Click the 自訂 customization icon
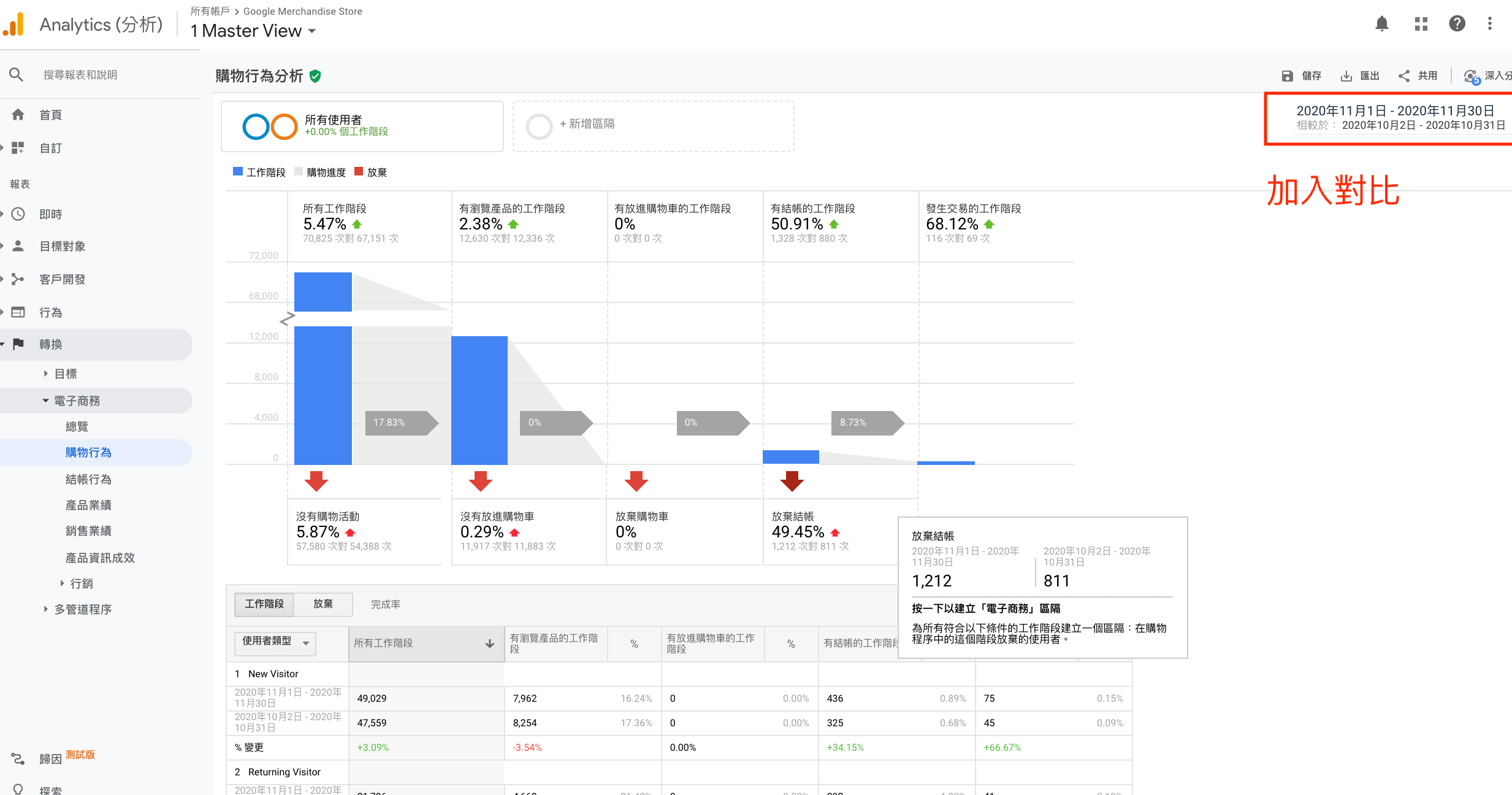This screenshot has width=1512, height=795. pyautogui.click(x=18, y=148)
